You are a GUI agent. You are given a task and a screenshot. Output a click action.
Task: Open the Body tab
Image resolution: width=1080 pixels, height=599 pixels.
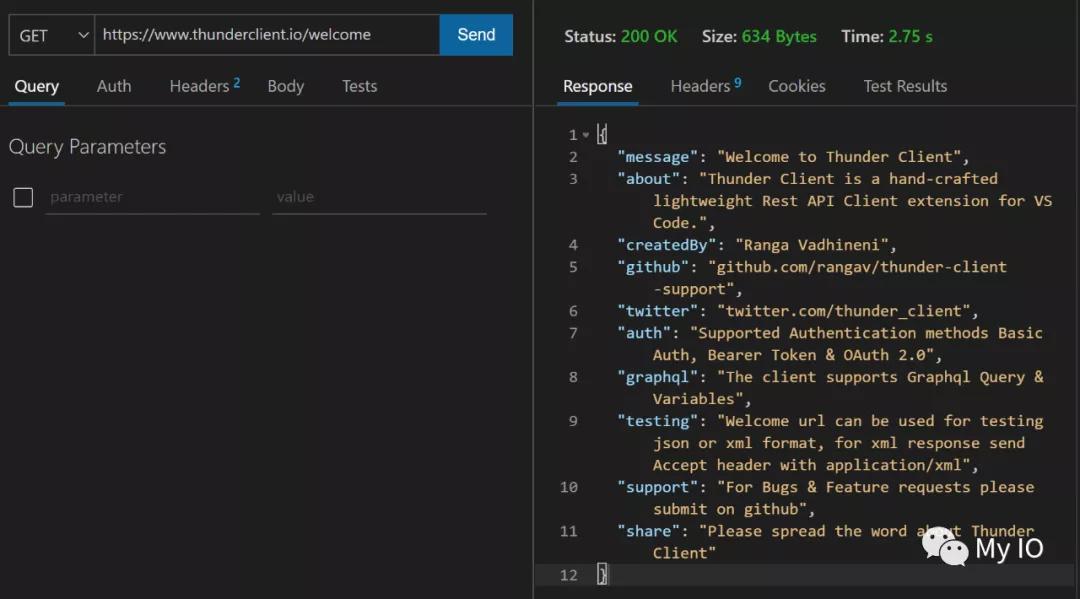pyautogui.click(x=285, y=86)
